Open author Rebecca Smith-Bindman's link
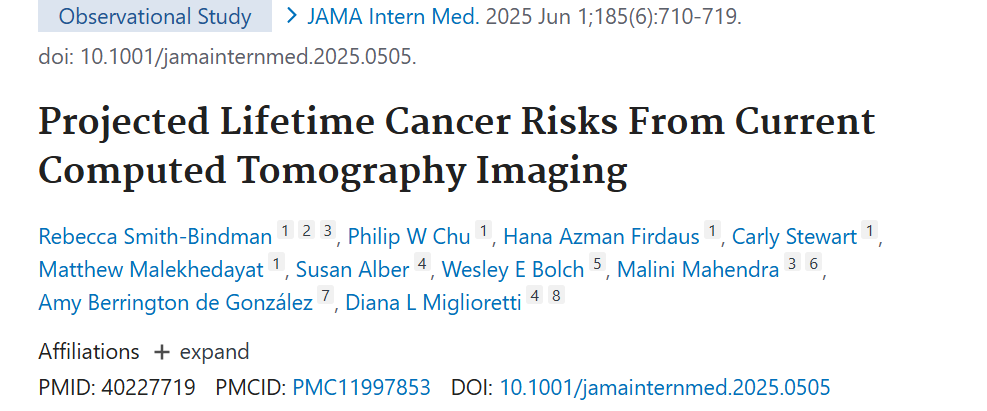 tap(155, 237)
